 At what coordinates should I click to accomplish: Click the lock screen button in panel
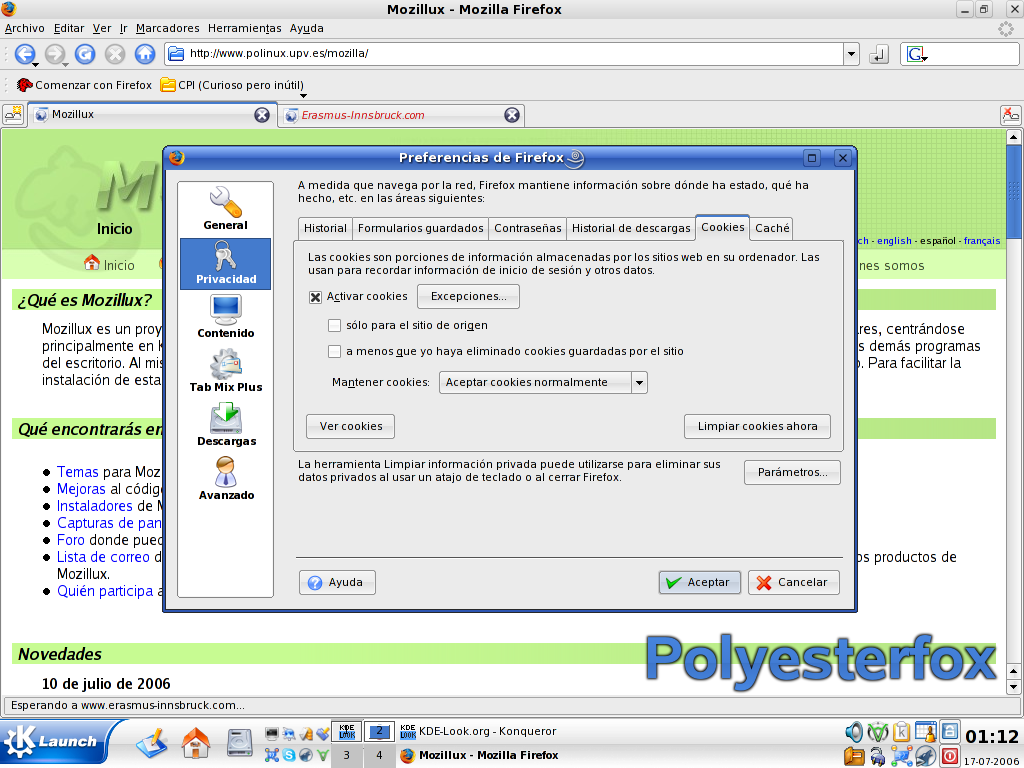[950, 731]
